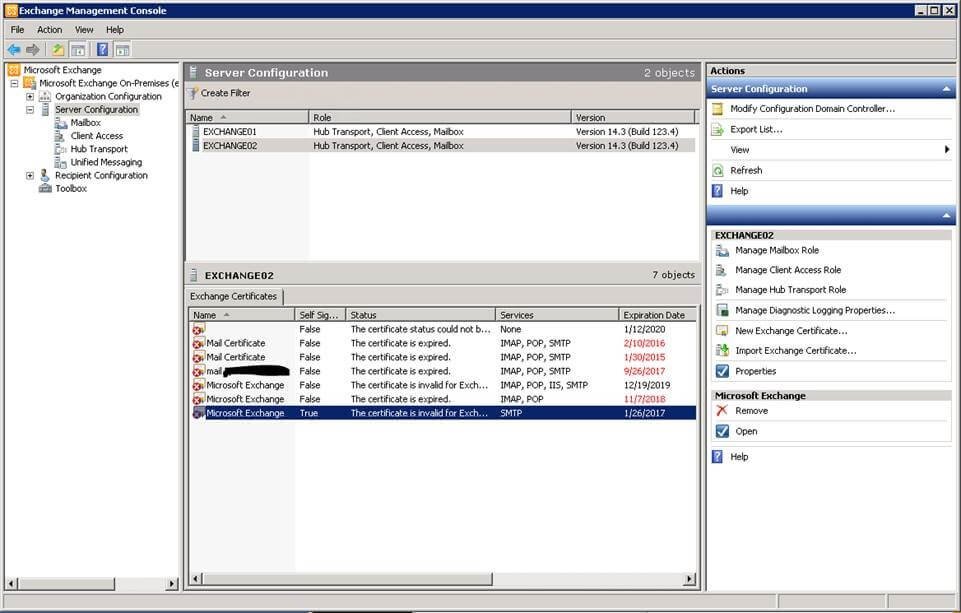Collapse the Microsoft Exchange On-Premises node

pyautogui.click(x=14, y=83)
